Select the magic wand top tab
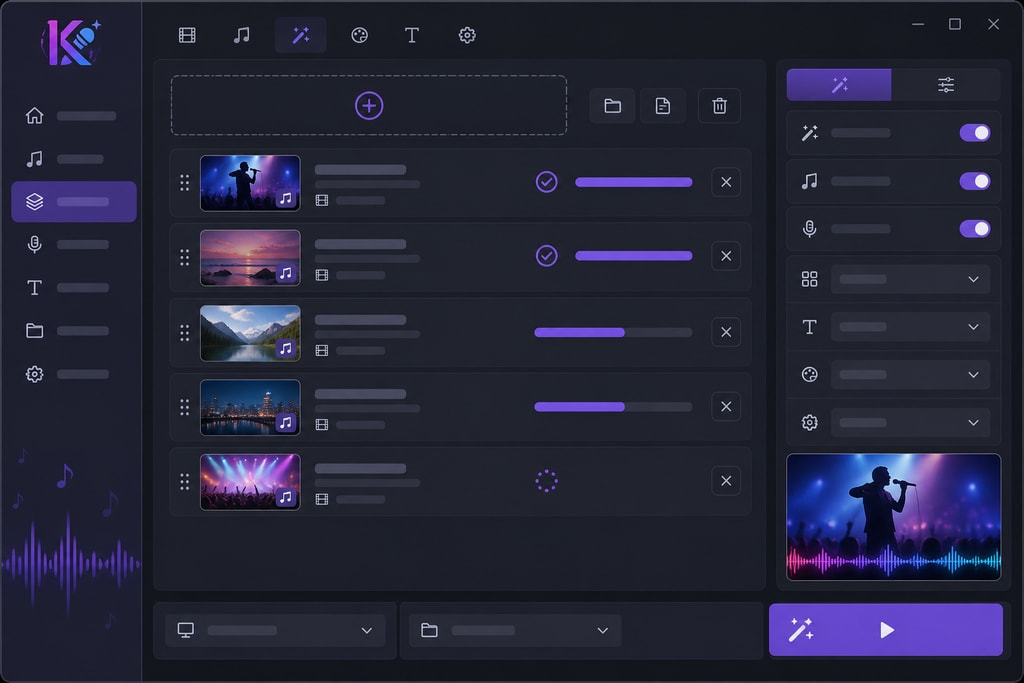 tap(300, 35)
